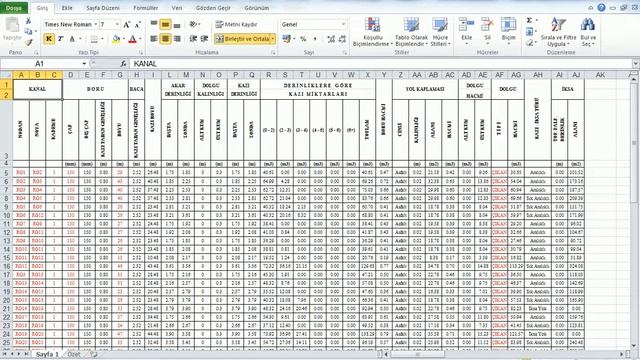640x360 pixels.
Task: Click formula bar containing KANAL
Action: coord(382,64)
